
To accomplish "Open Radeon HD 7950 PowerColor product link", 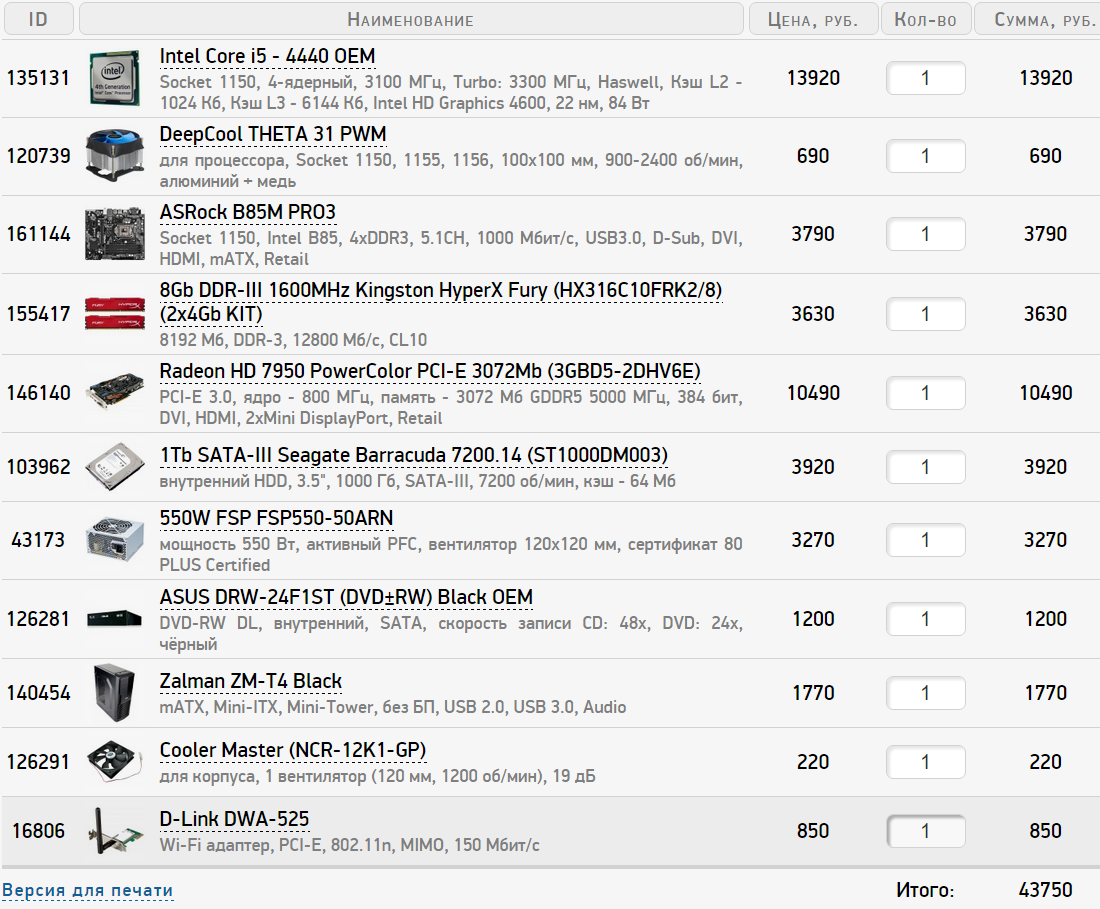I will tap(430, 371).
